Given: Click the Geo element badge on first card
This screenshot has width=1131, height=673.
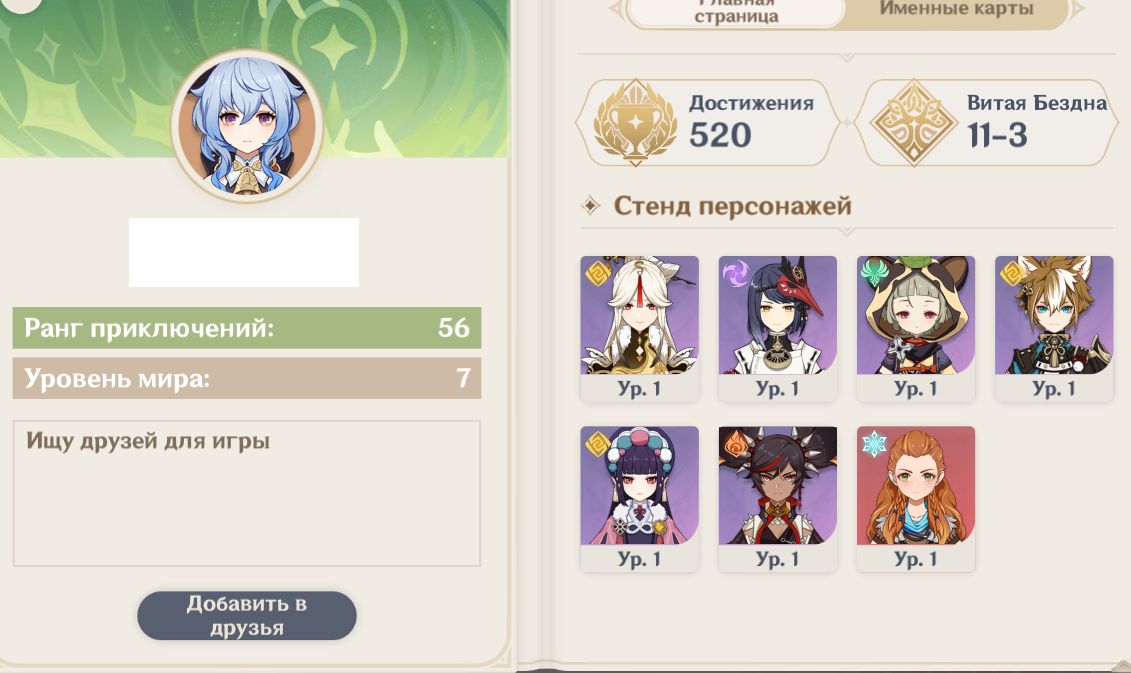Looking at the screenshot, I should click(598, 273).
